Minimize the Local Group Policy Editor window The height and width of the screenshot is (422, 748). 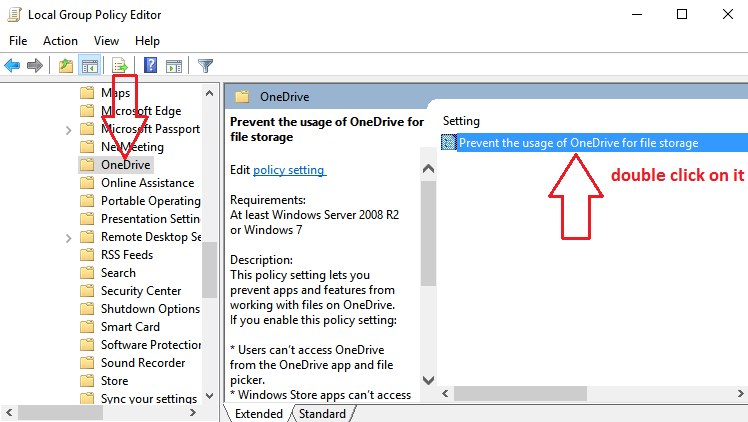point(637,14)
